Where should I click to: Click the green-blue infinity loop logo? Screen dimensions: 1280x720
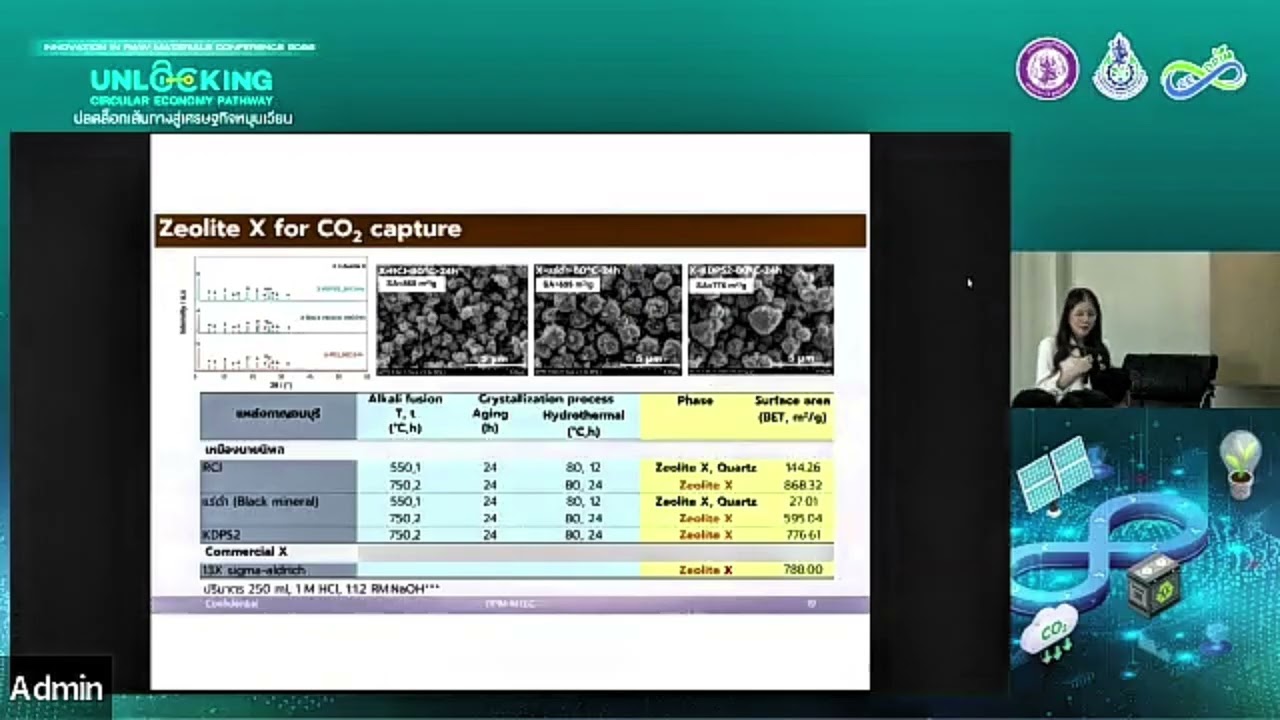(1203, 73)
